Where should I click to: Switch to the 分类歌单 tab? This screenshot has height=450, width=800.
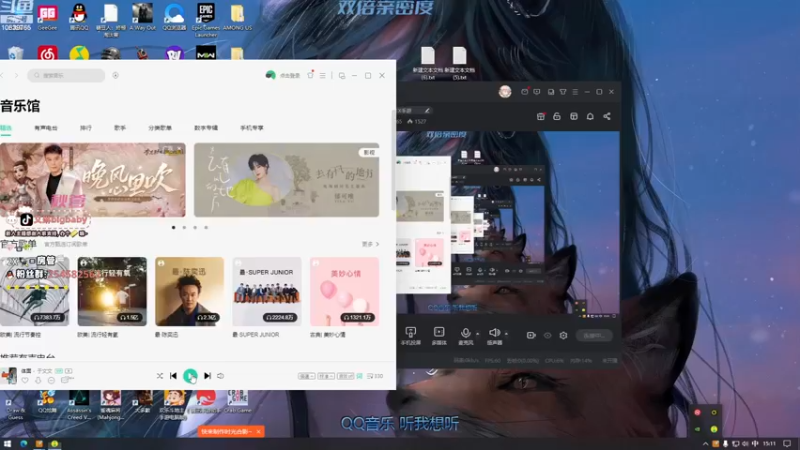point(160,128)
